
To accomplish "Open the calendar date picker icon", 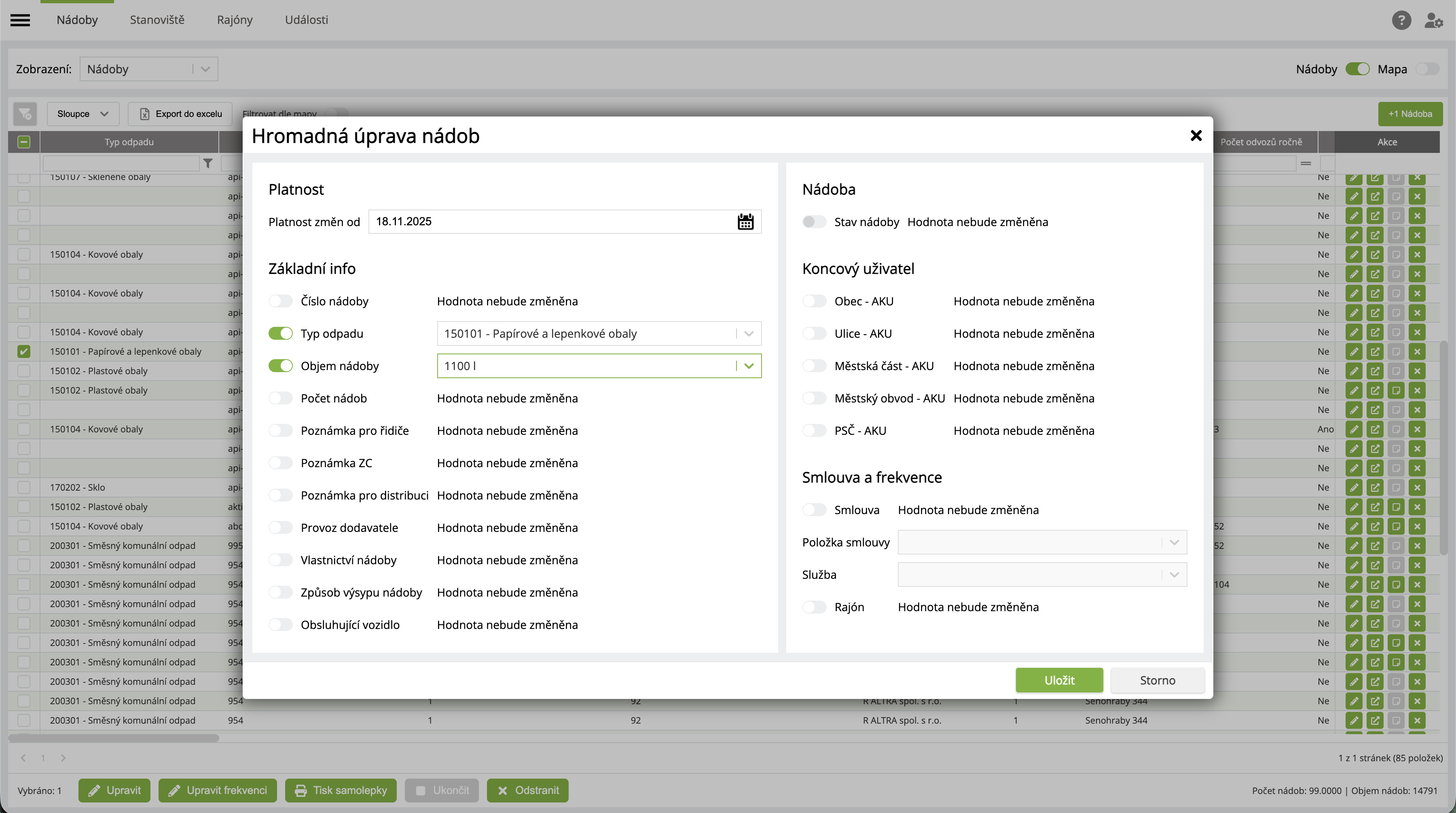I will click(x=745, y=222).
